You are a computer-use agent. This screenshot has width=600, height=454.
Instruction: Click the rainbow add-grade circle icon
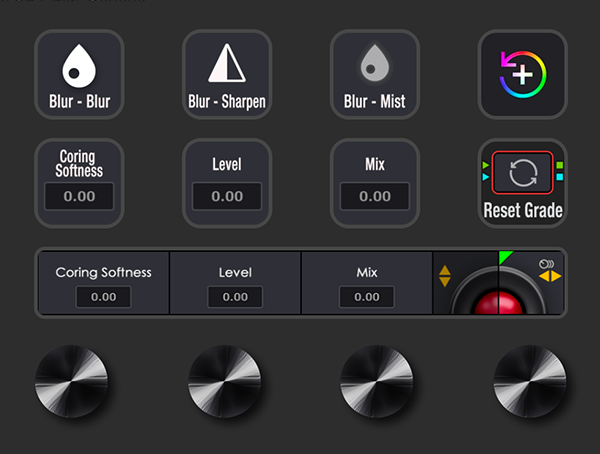click(x=522, y=75)
